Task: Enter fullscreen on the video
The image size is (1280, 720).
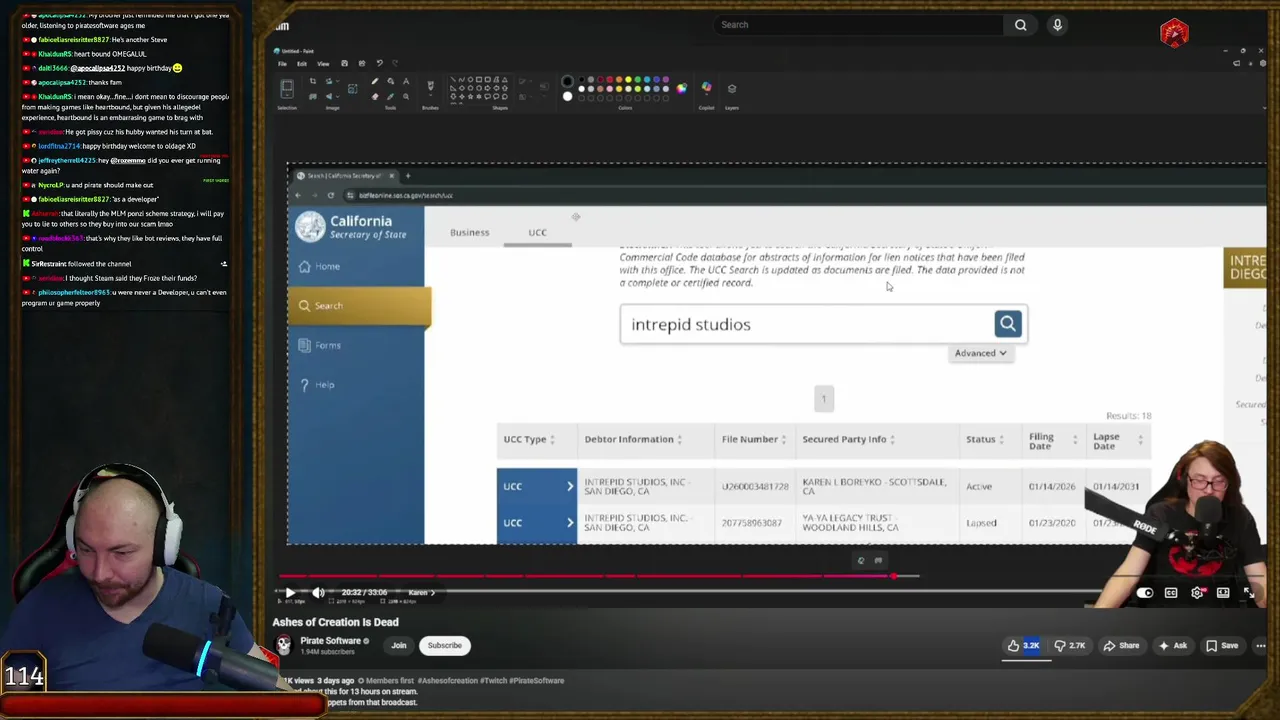Action: pyautogui.click(x=1249, y=593)
